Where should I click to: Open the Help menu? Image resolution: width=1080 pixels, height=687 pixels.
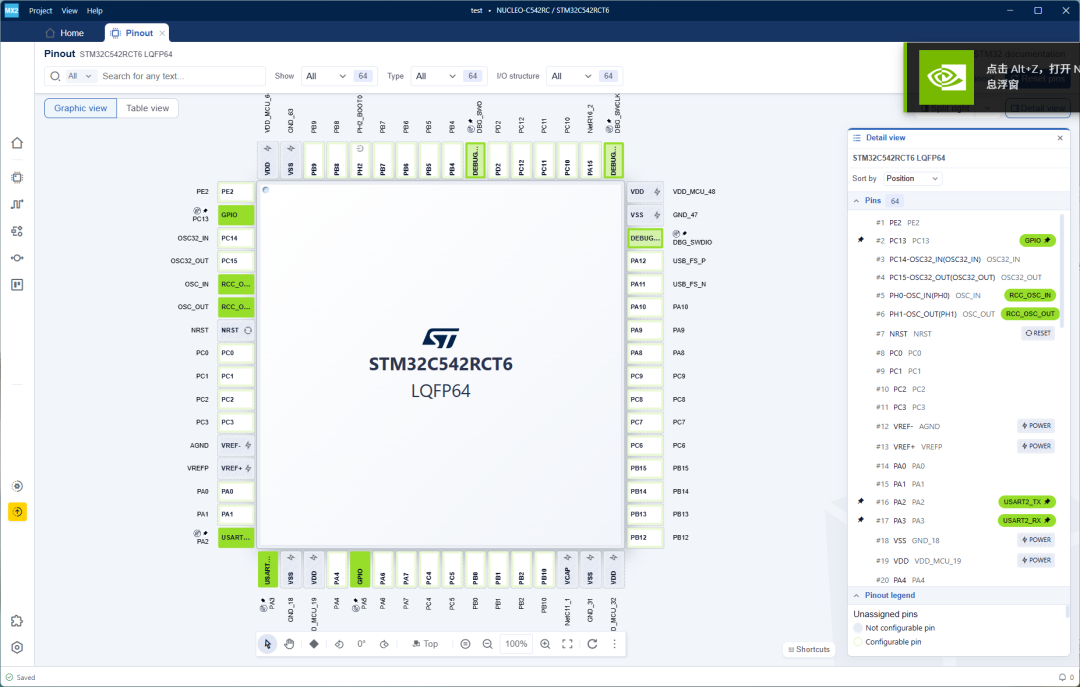pos(95,10)
